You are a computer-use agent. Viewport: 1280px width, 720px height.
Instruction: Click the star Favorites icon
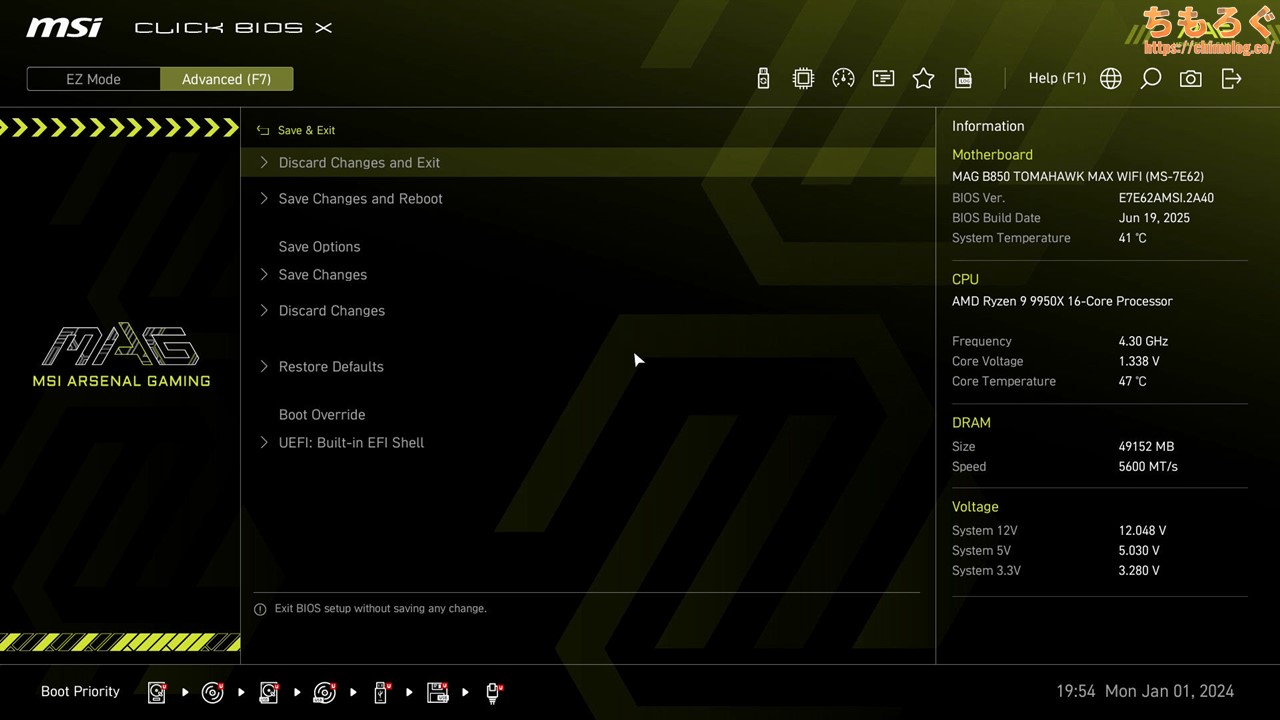[923, 79]
